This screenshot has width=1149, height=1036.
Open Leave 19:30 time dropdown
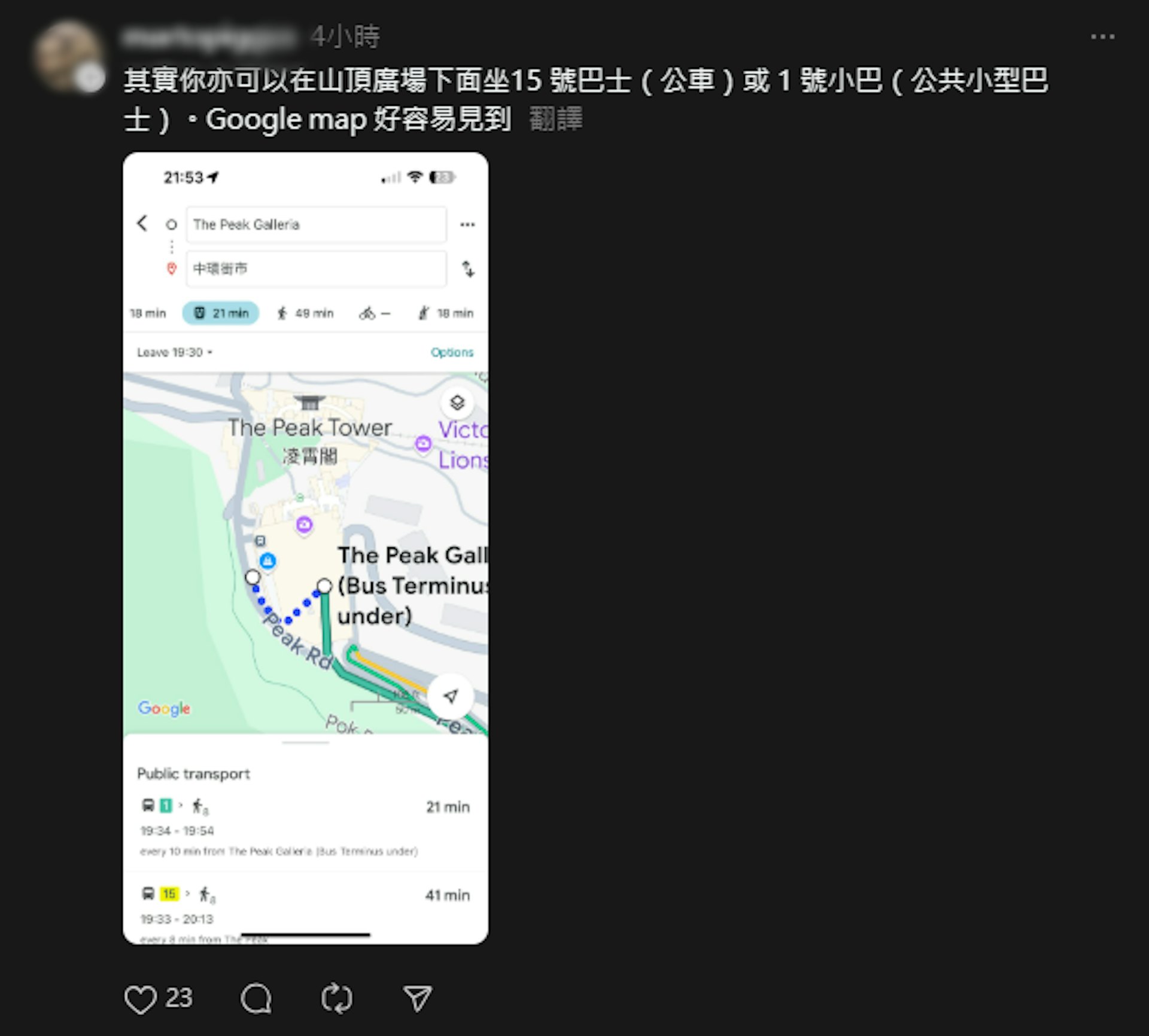pos(175,352)
